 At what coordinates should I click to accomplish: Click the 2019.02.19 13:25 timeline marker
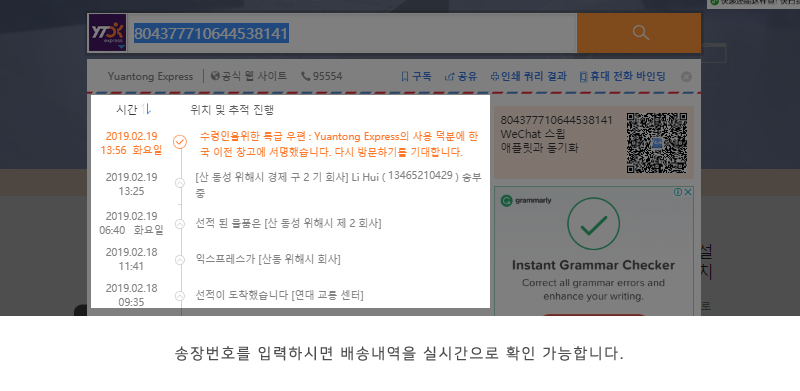click(180, 183)
